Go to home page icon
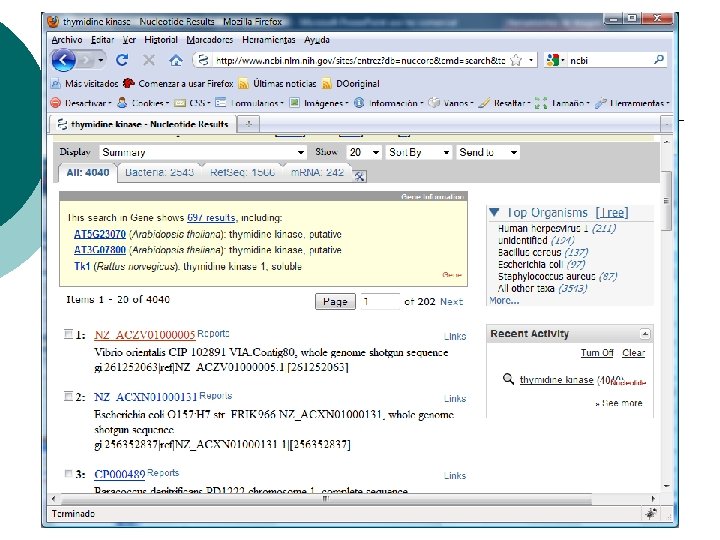The image size is (720, 540). pyautogui.click(x=175, y=60)
